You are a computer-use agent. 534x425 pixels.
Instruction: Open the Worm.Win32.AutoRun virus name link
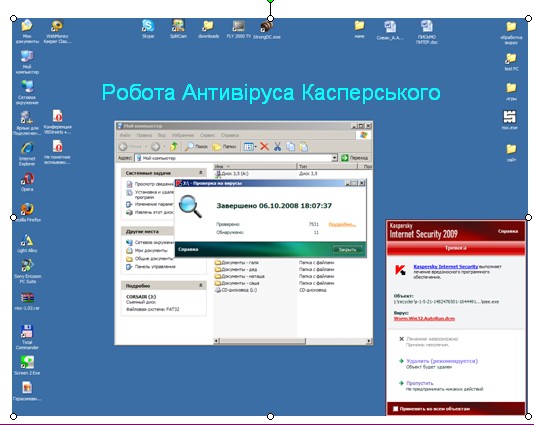click(424, 318)
